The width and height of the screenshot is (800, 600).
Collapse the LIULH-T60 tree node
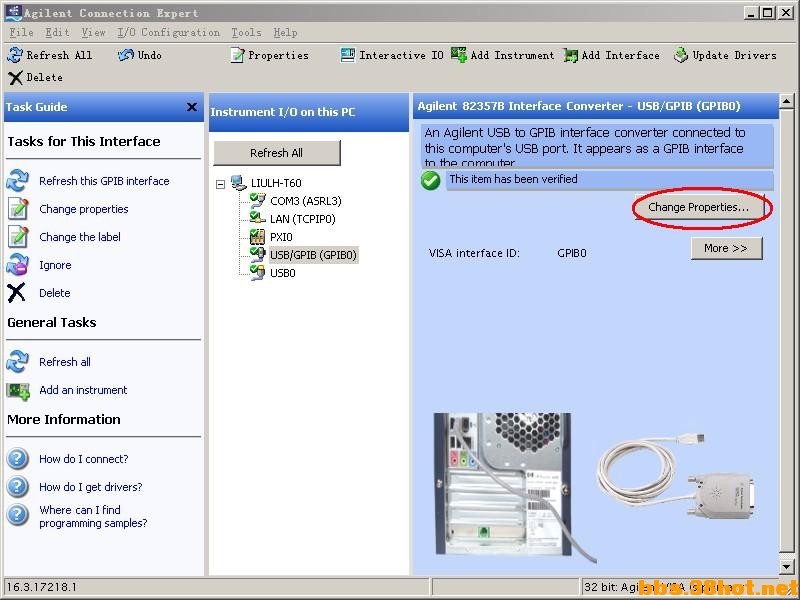point(220,184)
